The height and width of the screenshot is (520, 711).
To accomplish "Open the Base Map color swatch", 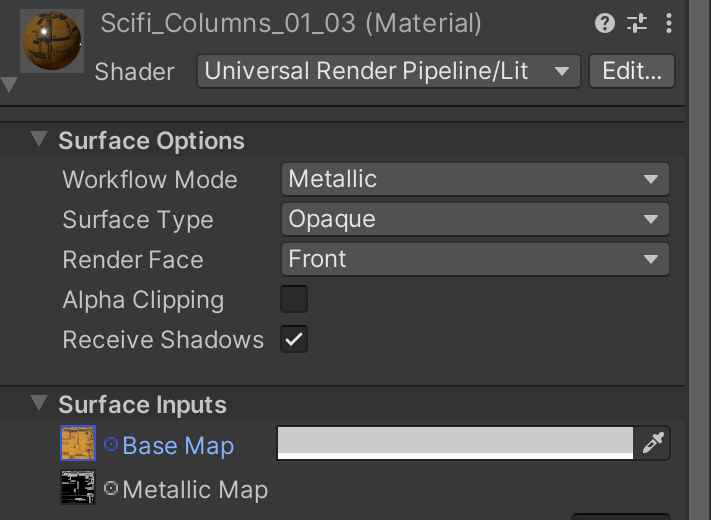I will click(455, 442).
